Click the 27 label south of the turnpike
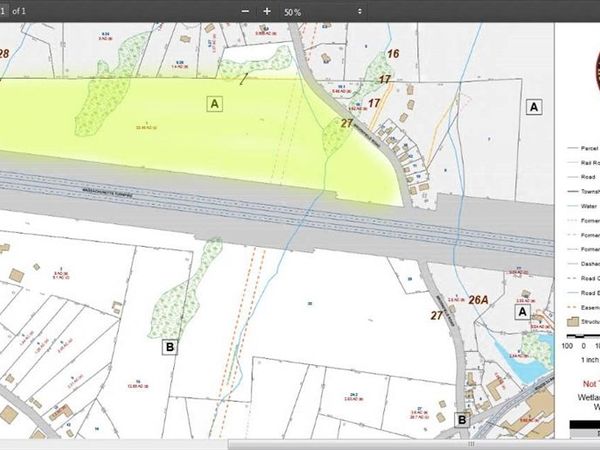600x450 pixels. 437,316
